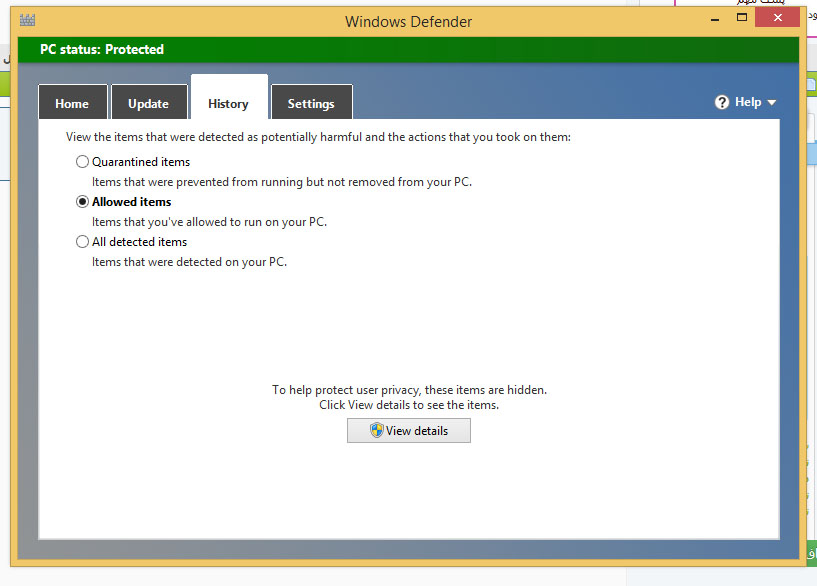Select the Quarantined items radio button

[x=82, y=161]
